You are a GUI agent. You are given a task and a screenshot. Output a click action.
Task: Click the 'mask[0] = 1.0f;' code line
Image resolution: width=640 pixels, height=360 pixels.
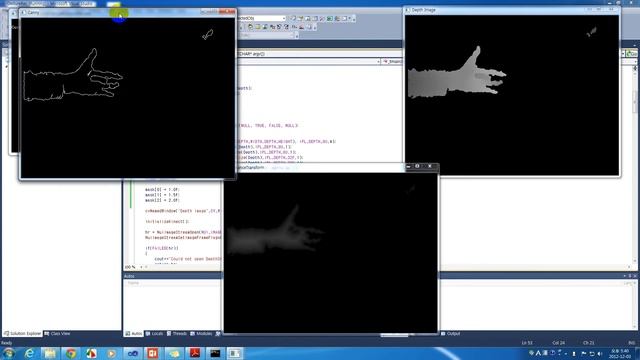162,190
